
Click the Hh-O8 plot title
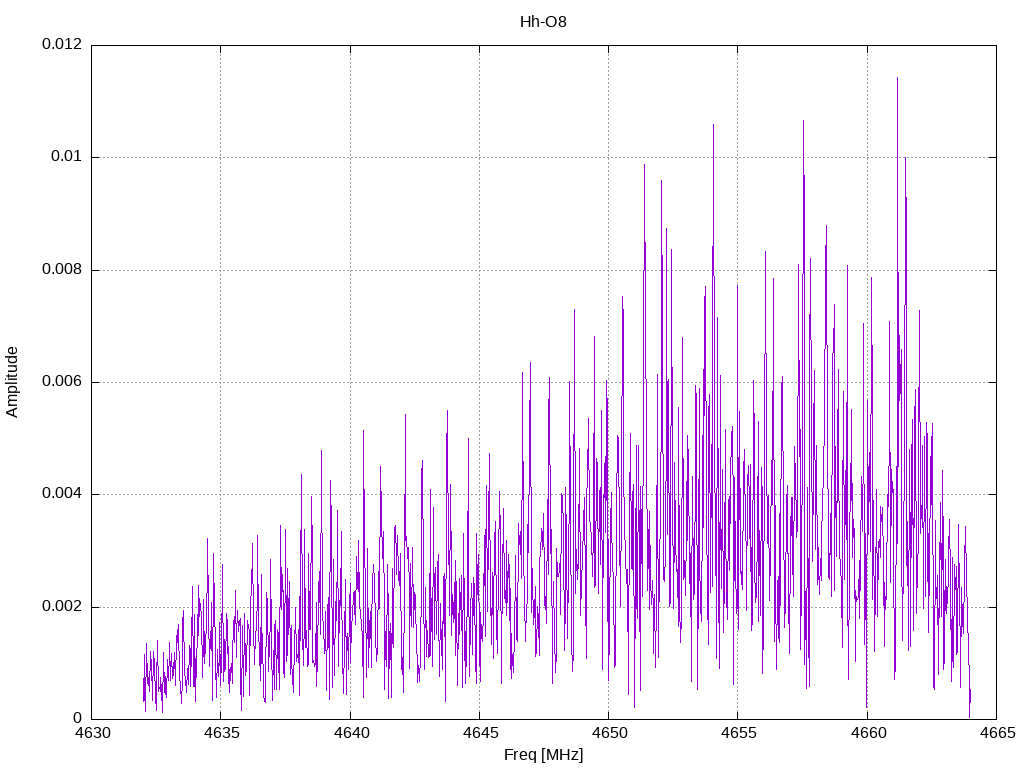543,22
